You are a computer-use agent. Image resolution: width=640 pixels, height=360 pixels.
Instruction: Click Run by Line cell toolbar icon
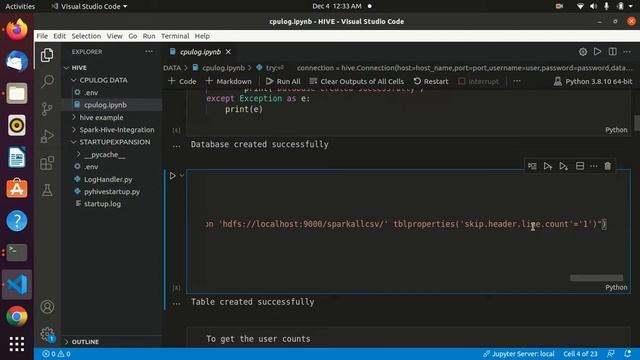(532, 166)
